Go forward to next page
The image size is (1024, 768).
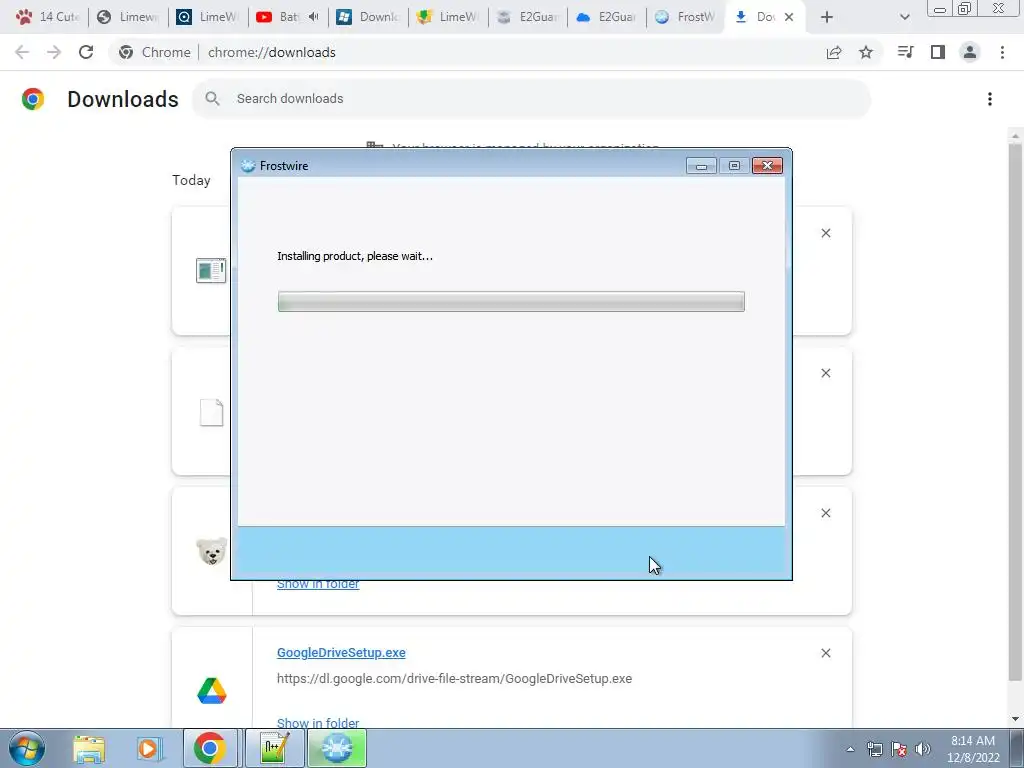coord(54,52)
